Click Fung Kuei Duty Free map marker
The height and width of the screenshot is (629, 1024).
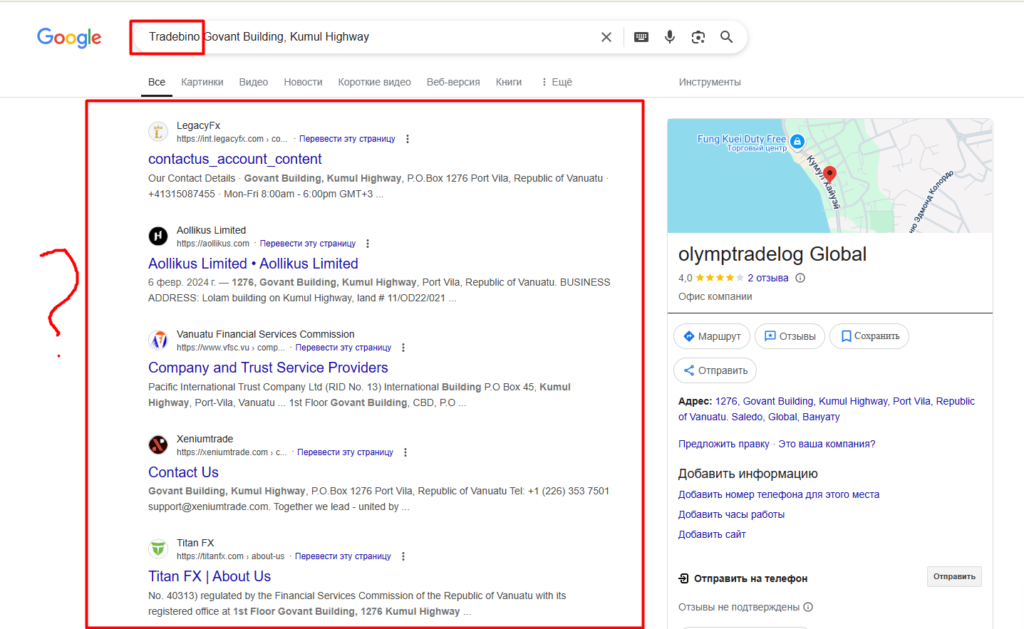point(797,141)
